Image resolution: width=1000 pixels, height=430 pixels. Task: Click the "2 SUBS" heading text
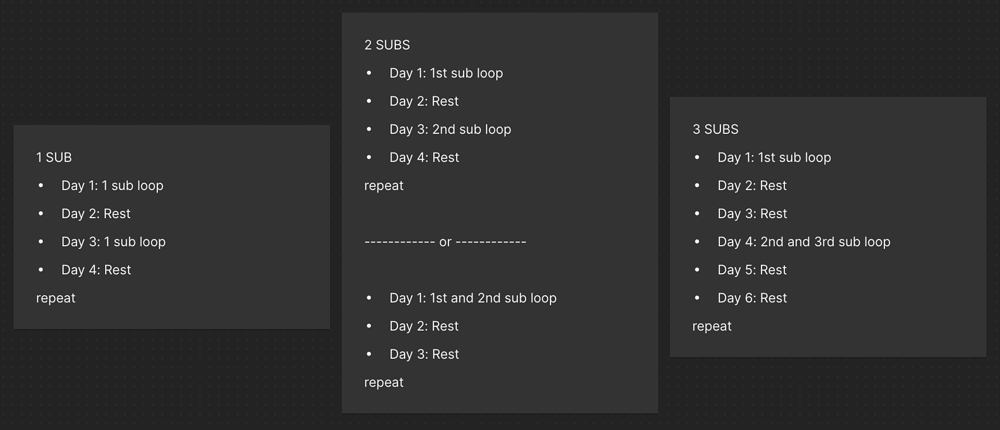(x=387, y=45)
